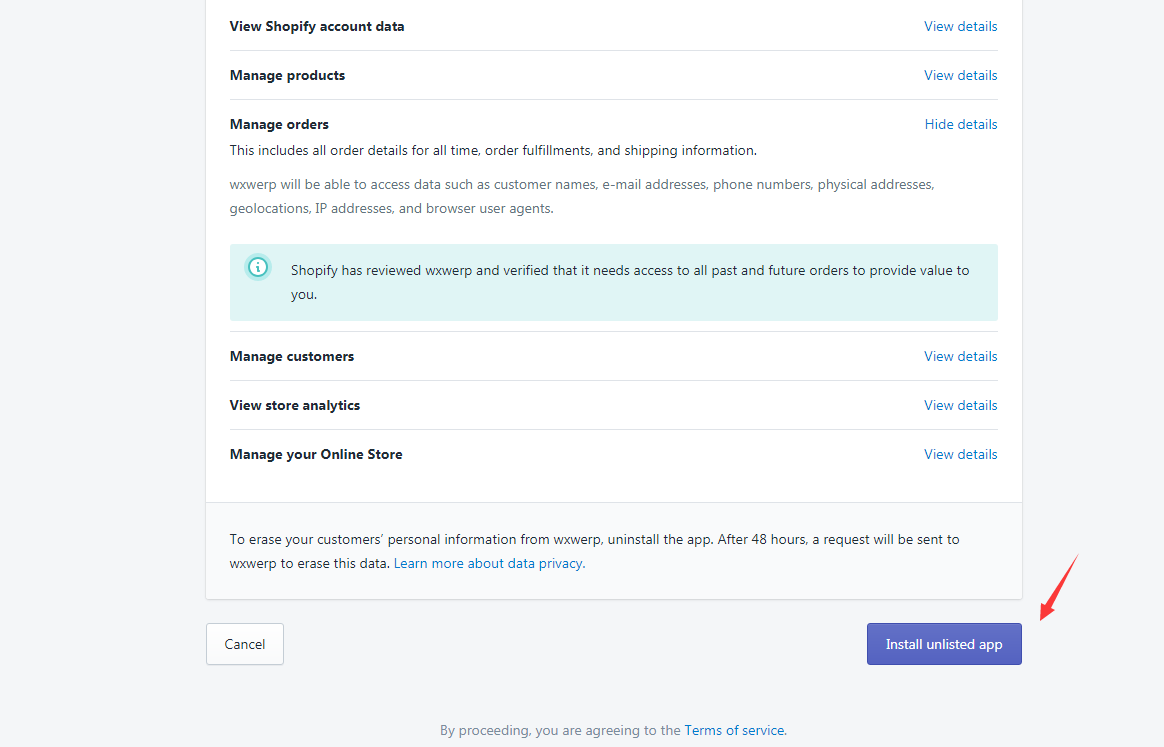View details for Manage products

(x=961, y=75)
